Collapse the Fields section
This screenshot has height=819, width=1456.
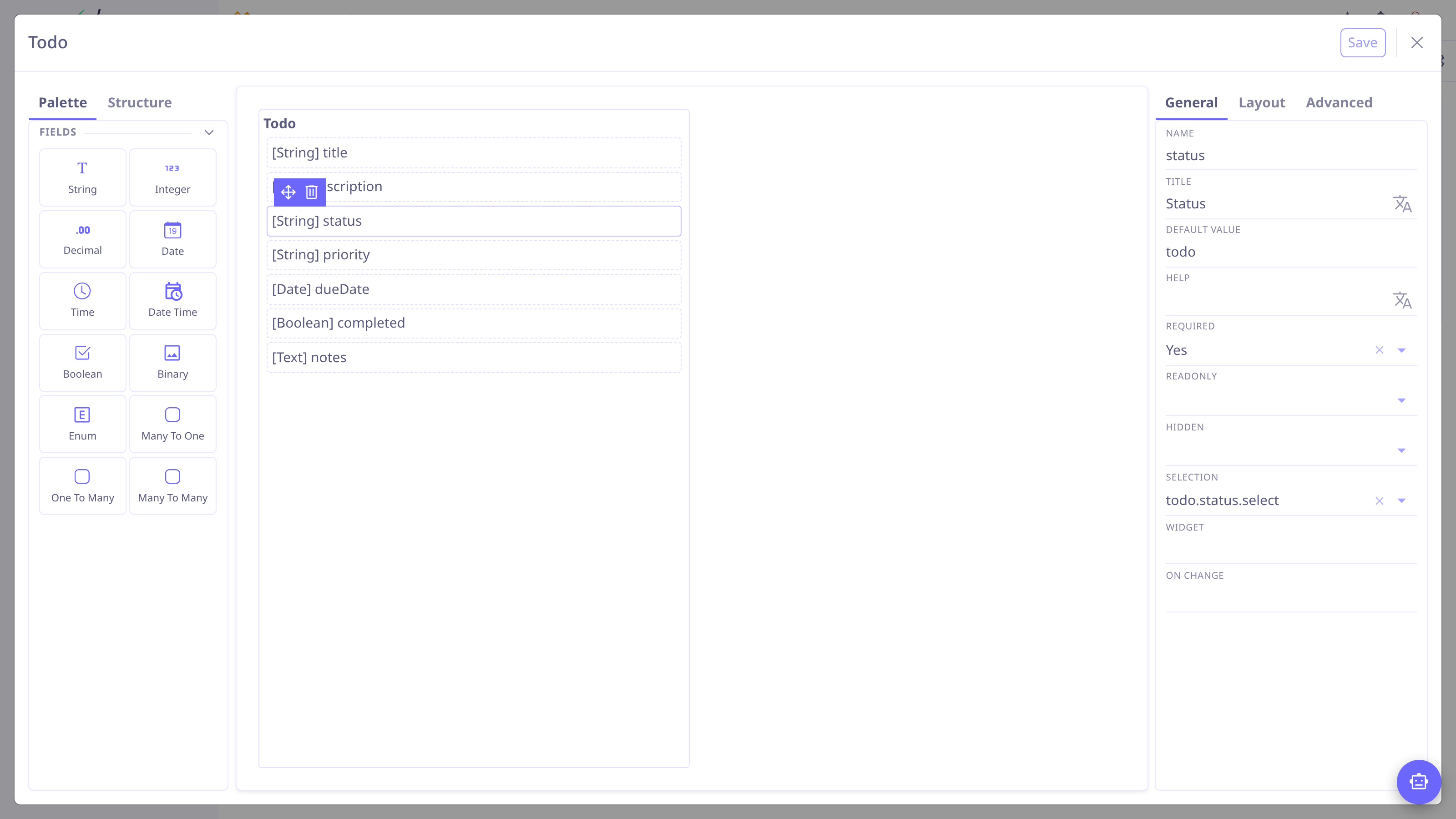pos(209,132)
